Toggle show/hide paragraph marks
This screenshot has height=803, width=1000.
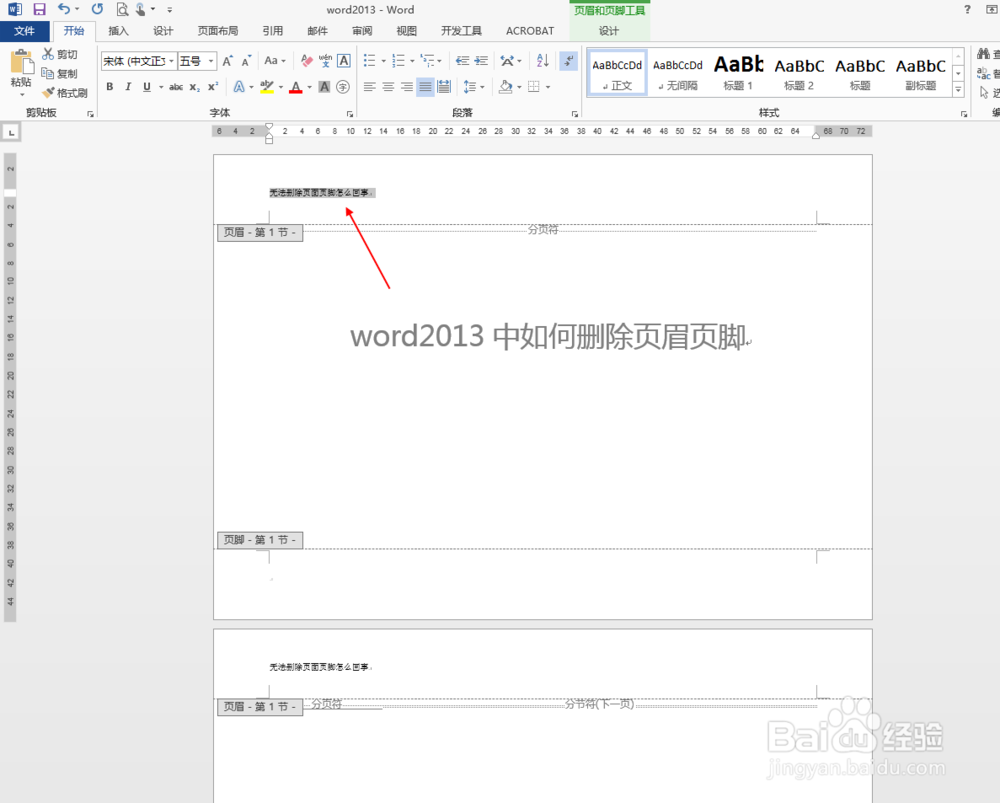point(568,61)
